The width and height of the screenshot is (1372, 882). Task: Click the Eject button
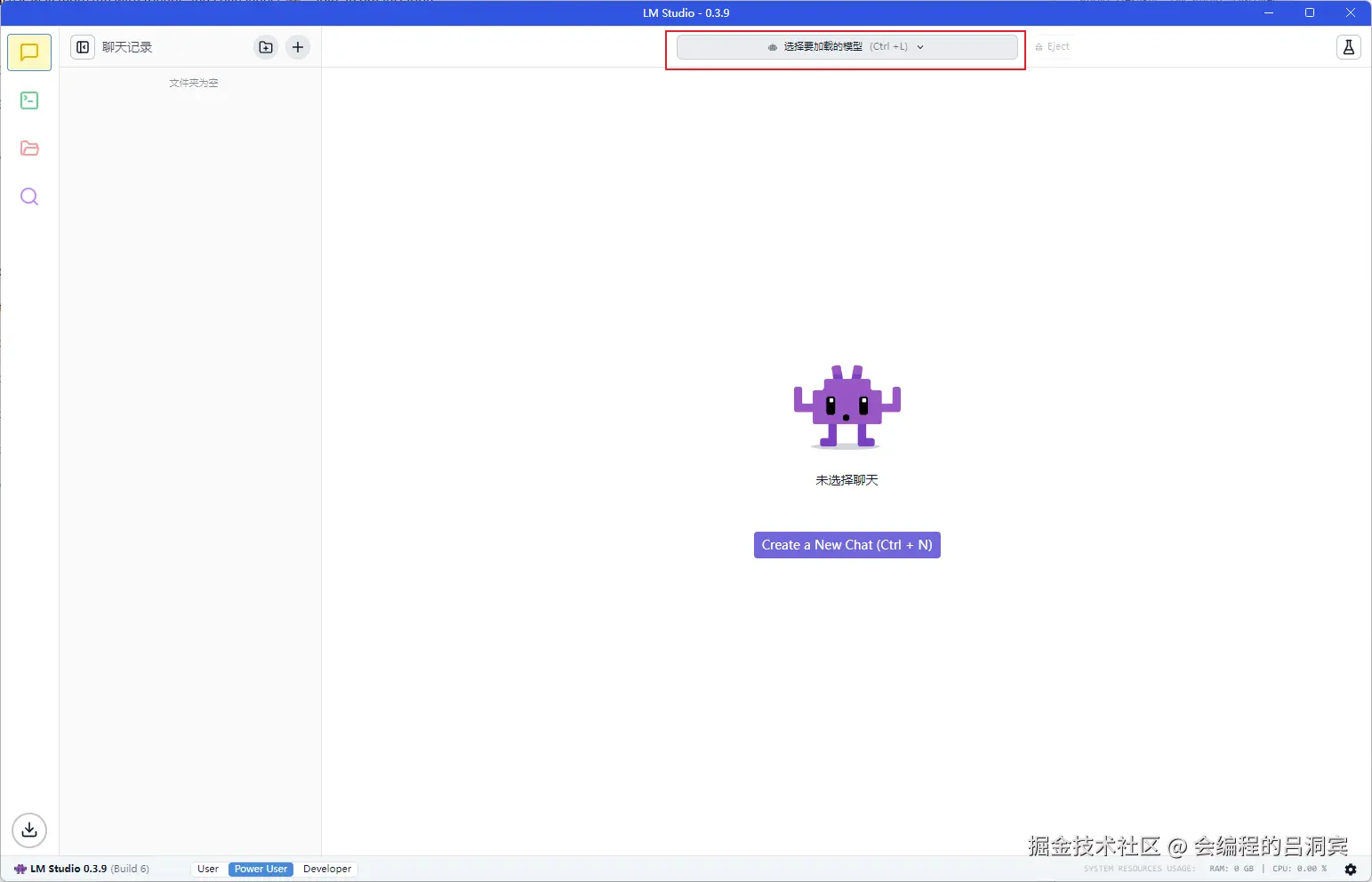coord(1055,46)
